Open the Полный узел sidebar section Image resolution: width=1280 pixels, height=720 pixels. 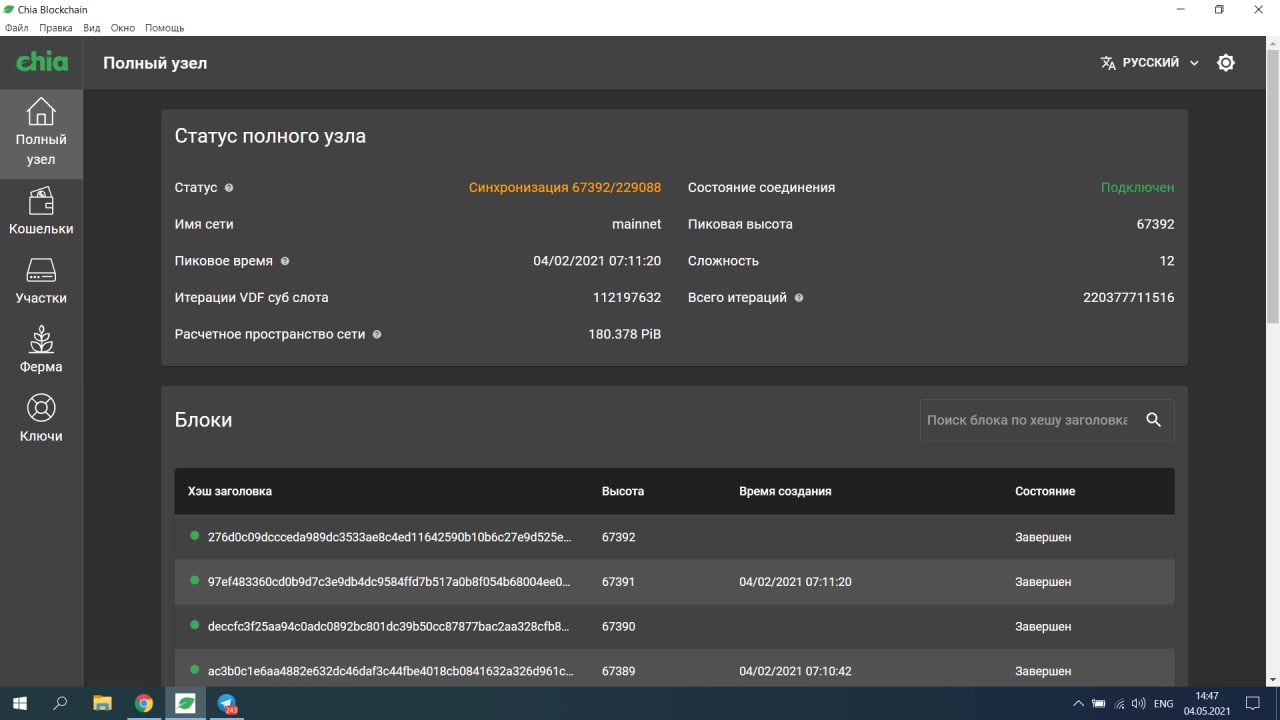pos(41,133)
